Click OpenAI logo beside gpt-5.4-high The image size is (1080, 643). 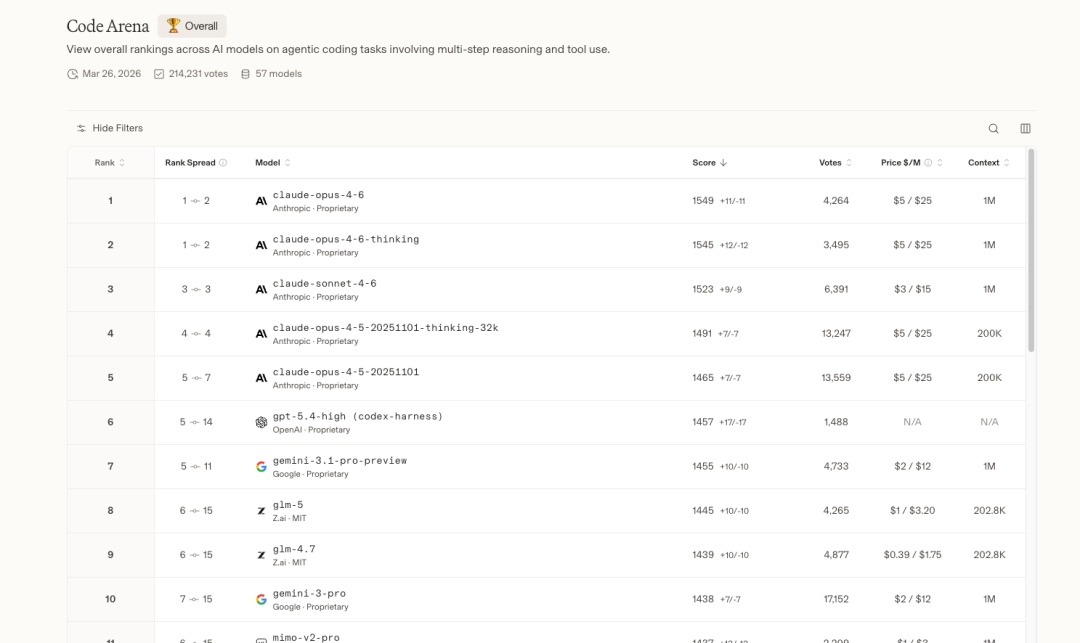pos(262,422)
